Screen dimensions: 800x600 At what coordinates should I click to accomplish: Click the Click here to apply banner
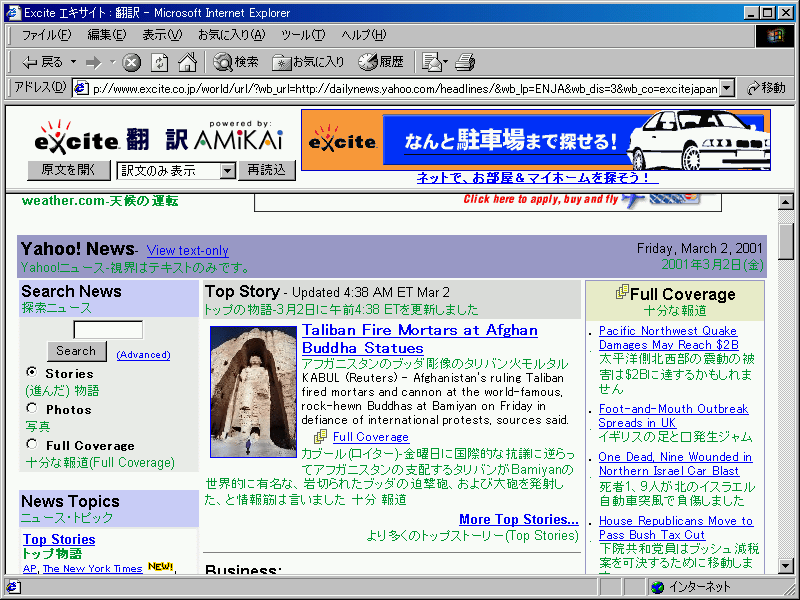coord(488,202)
